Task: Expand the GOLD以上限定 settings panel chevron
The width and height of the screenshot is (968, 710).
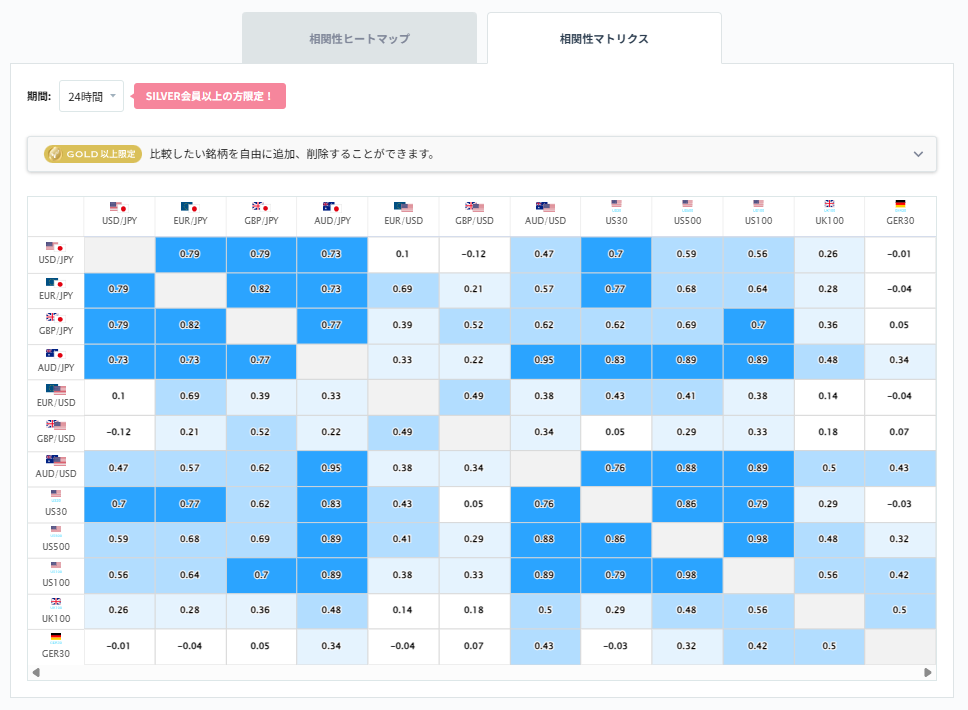Action: click(918, 155)
